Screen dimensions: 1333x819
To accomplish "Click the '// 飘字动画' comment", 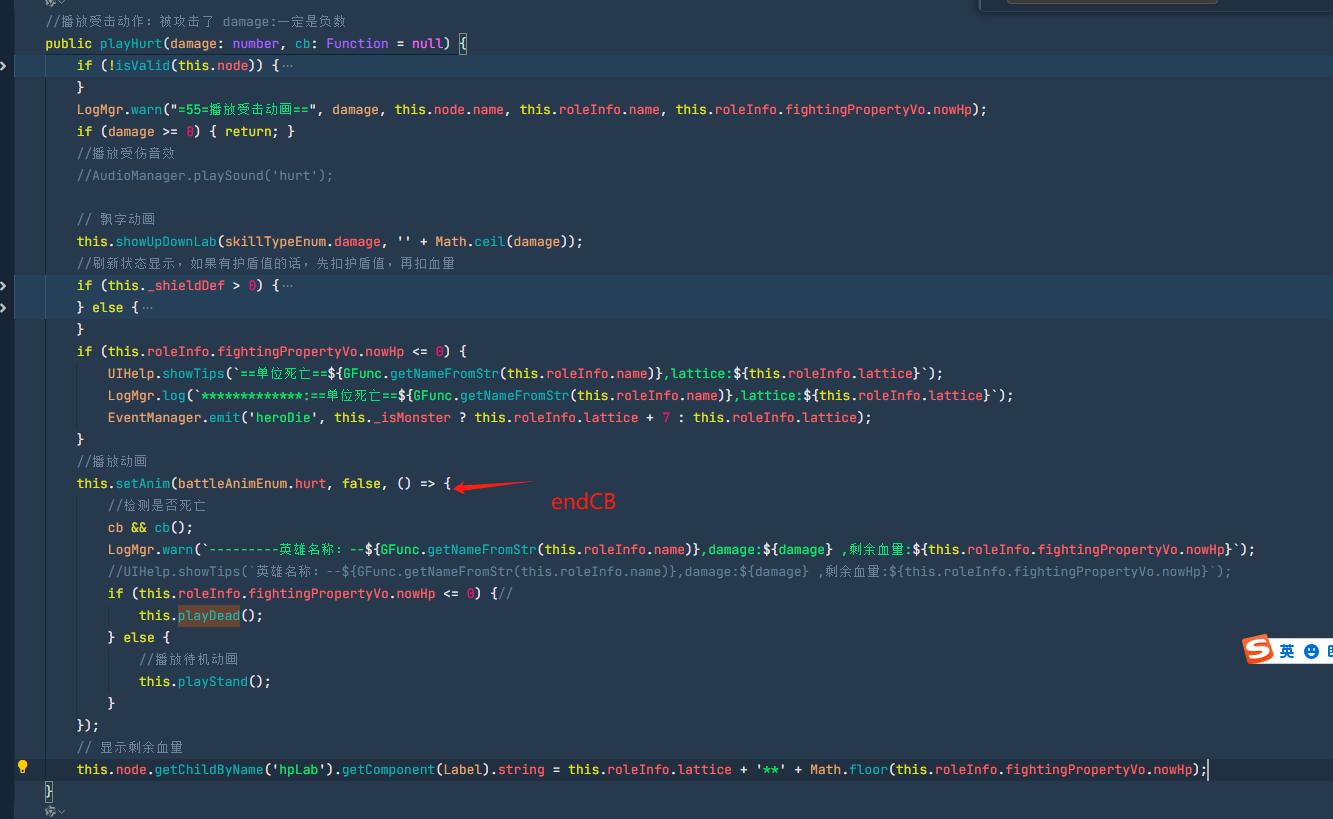I will pos(116,220).
